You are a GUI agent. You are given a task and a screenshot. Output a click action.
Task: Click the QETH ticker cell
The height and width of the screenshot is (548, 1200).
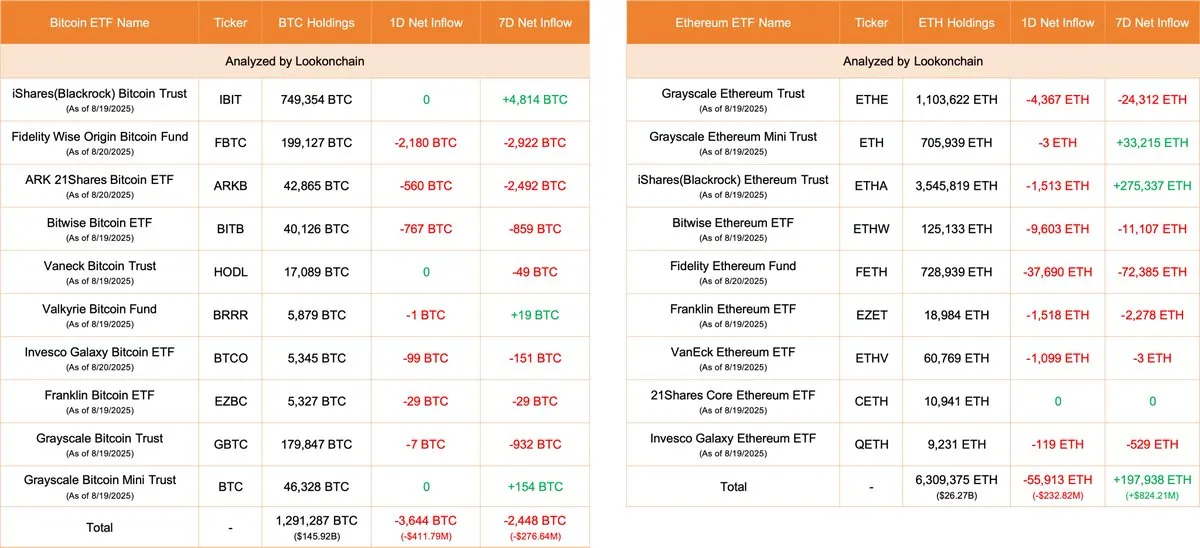pos(872,444)
